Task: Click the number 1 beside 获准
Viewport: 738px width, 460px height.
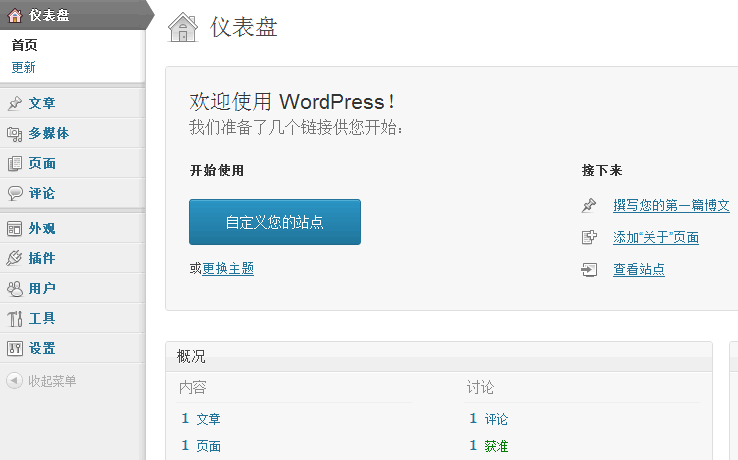Action: click(x=473, y=445)
